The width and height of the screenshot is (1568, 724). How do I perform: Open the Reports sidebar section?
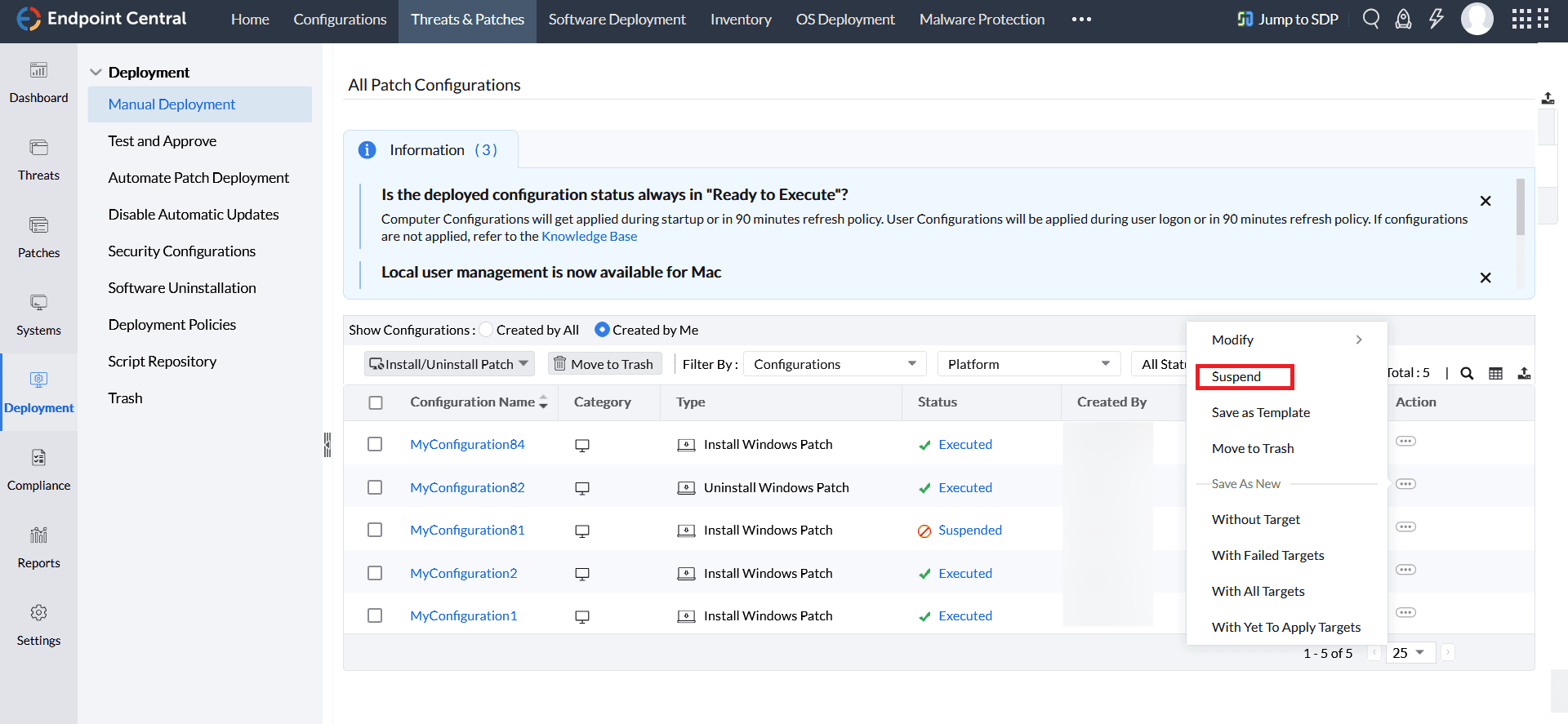click(x=38, y=546)
